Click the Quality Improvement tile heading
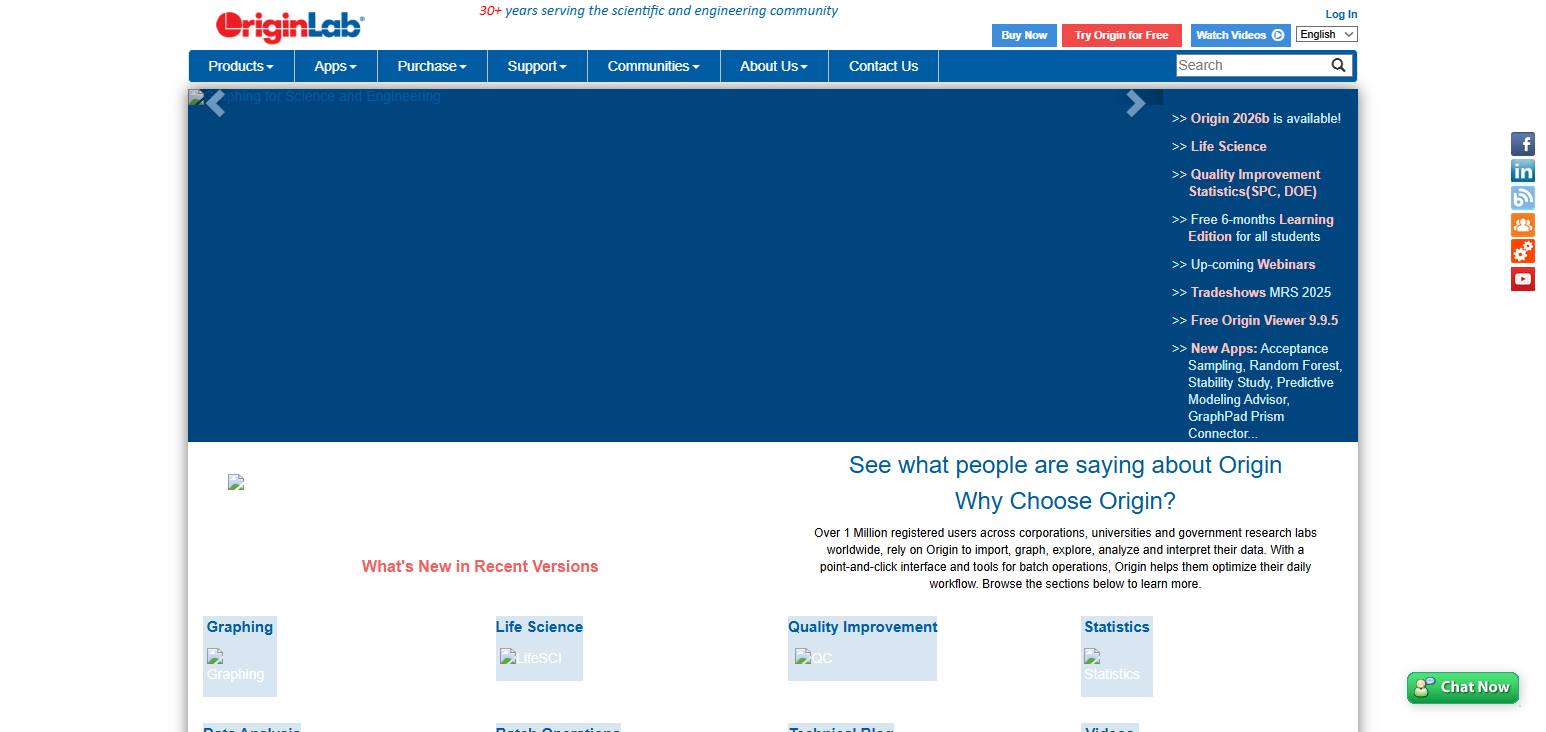1546x732 pixels. click(x=863, y=627)
